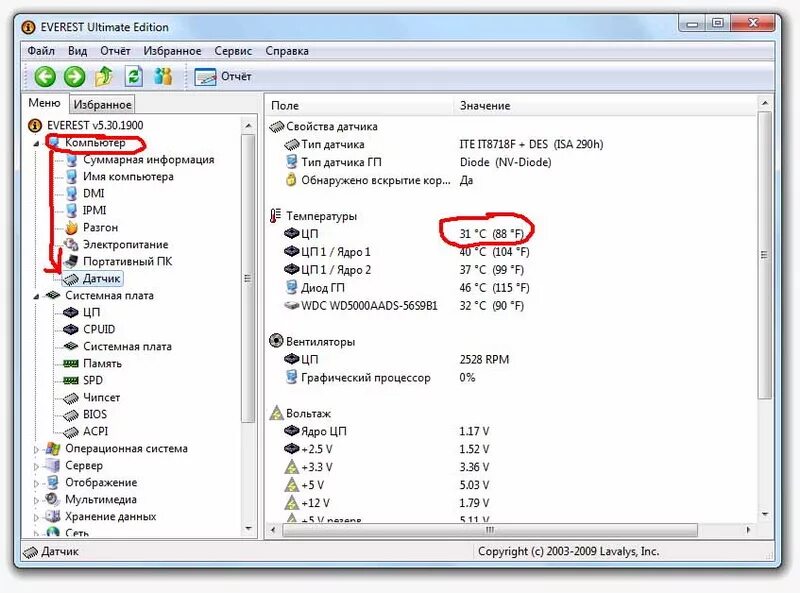Select the DMI tree item
The image size is (800, 593).
(93, 193)
